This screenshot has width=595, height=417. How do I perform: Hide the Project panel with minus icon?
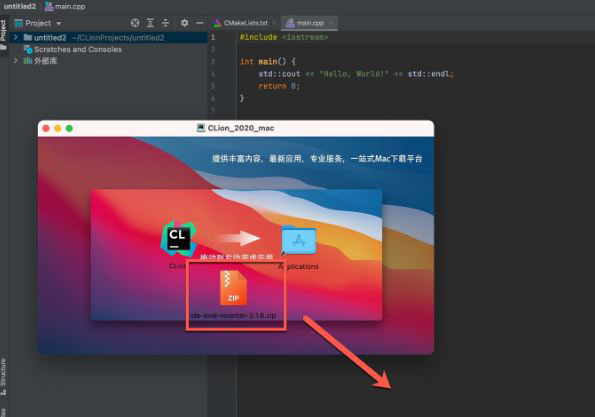tap(200, 23)
